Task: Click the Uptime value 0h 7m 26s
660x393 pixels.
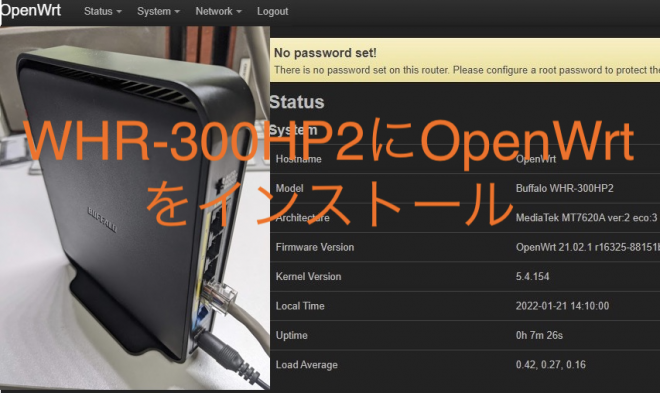Action: (x=539, y=335)
